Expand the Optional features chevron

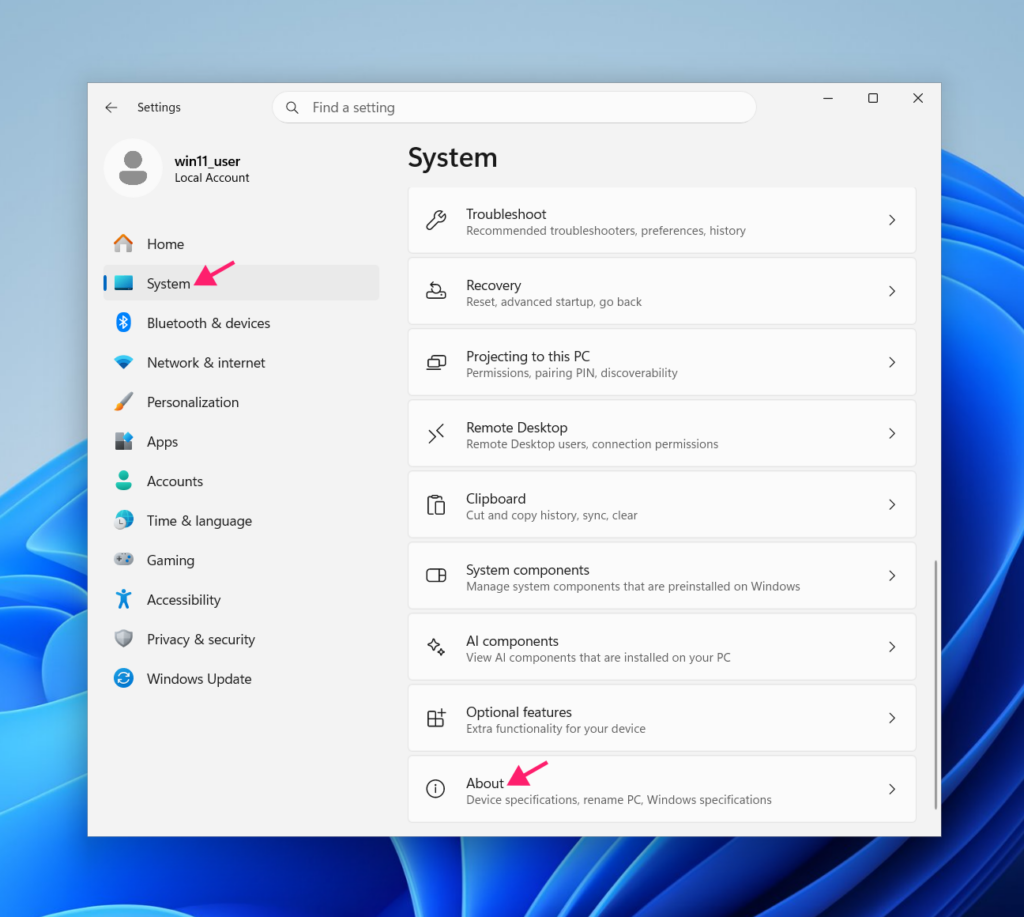click(x=891, y=718)
